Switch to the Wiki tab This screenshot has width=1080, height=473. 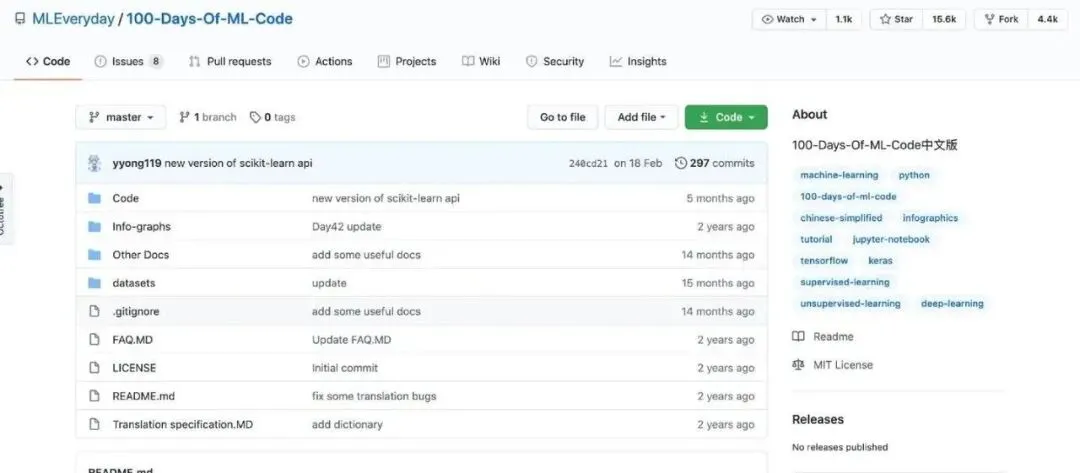(481, 61)
